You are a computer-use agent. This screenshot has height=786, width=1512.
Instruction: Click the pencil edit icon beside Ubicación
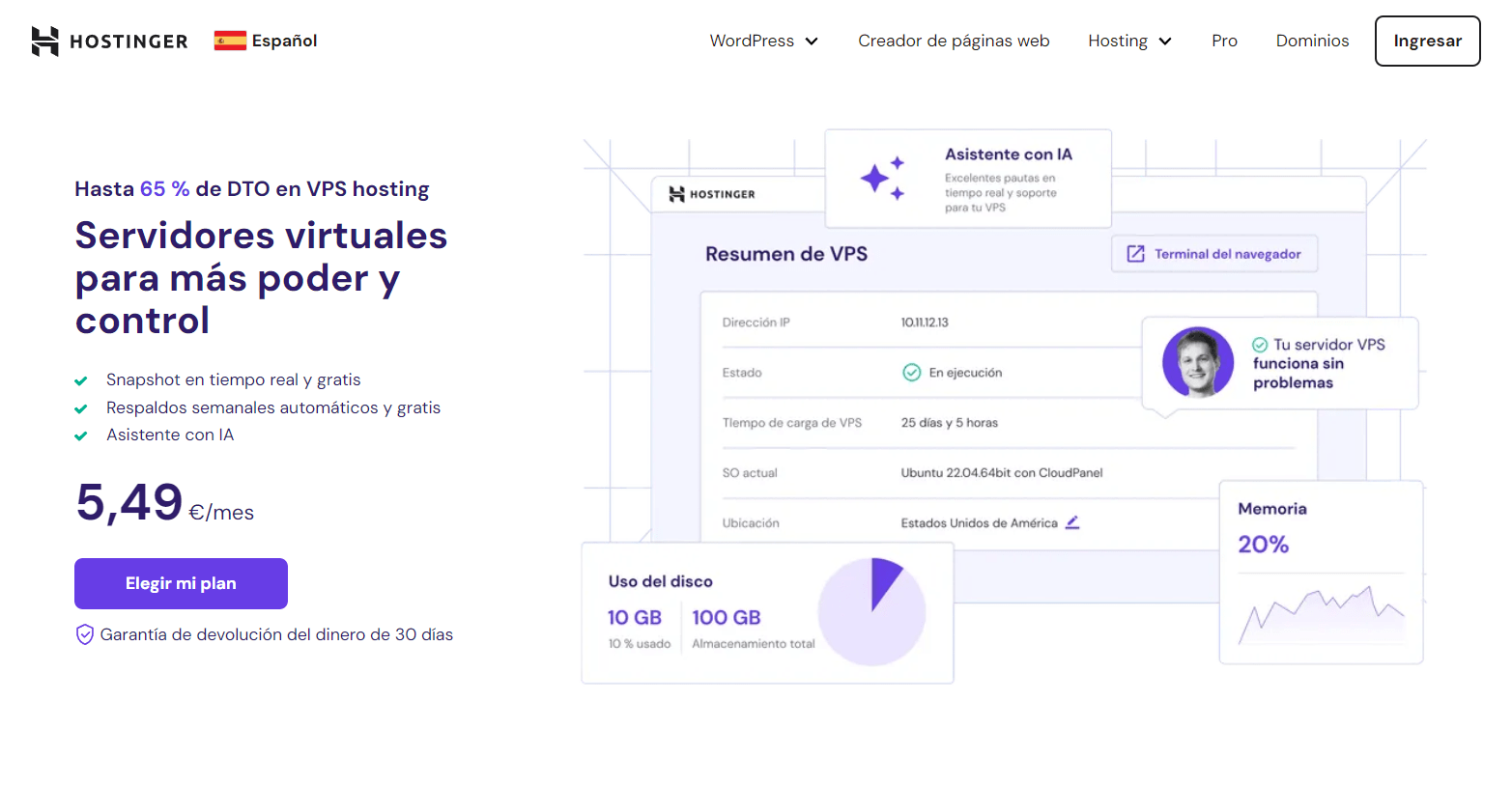[1072, 522]
